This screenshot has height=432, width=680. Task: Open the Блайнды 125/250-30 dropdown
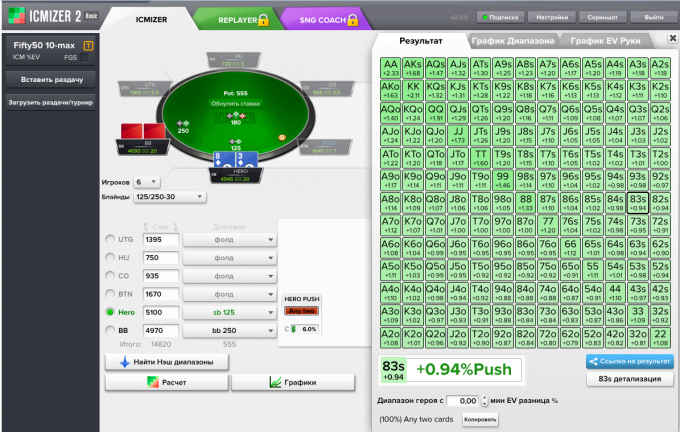pos(170,196)
